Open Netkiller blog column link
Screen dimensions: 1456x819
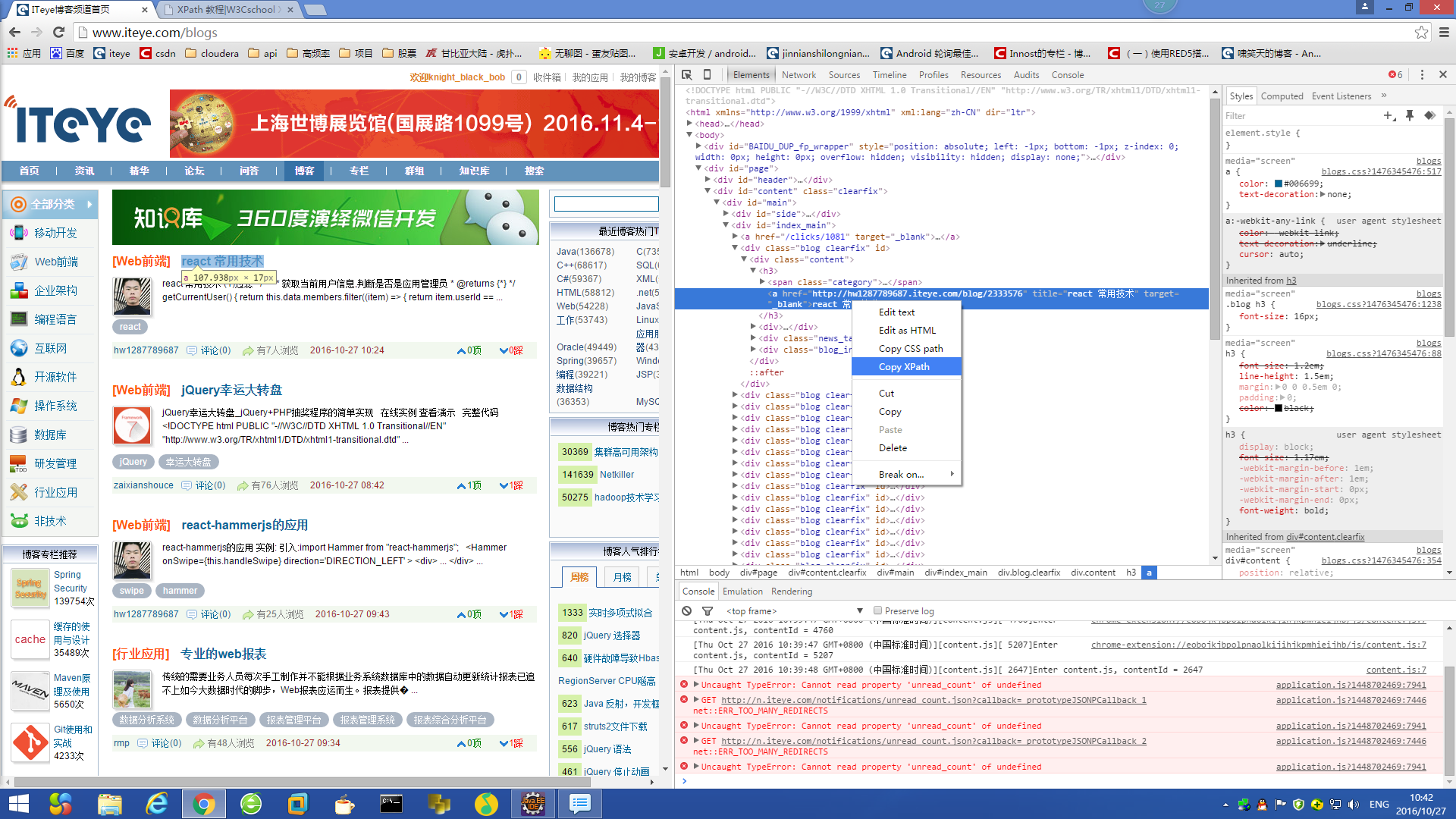(617, 475)
